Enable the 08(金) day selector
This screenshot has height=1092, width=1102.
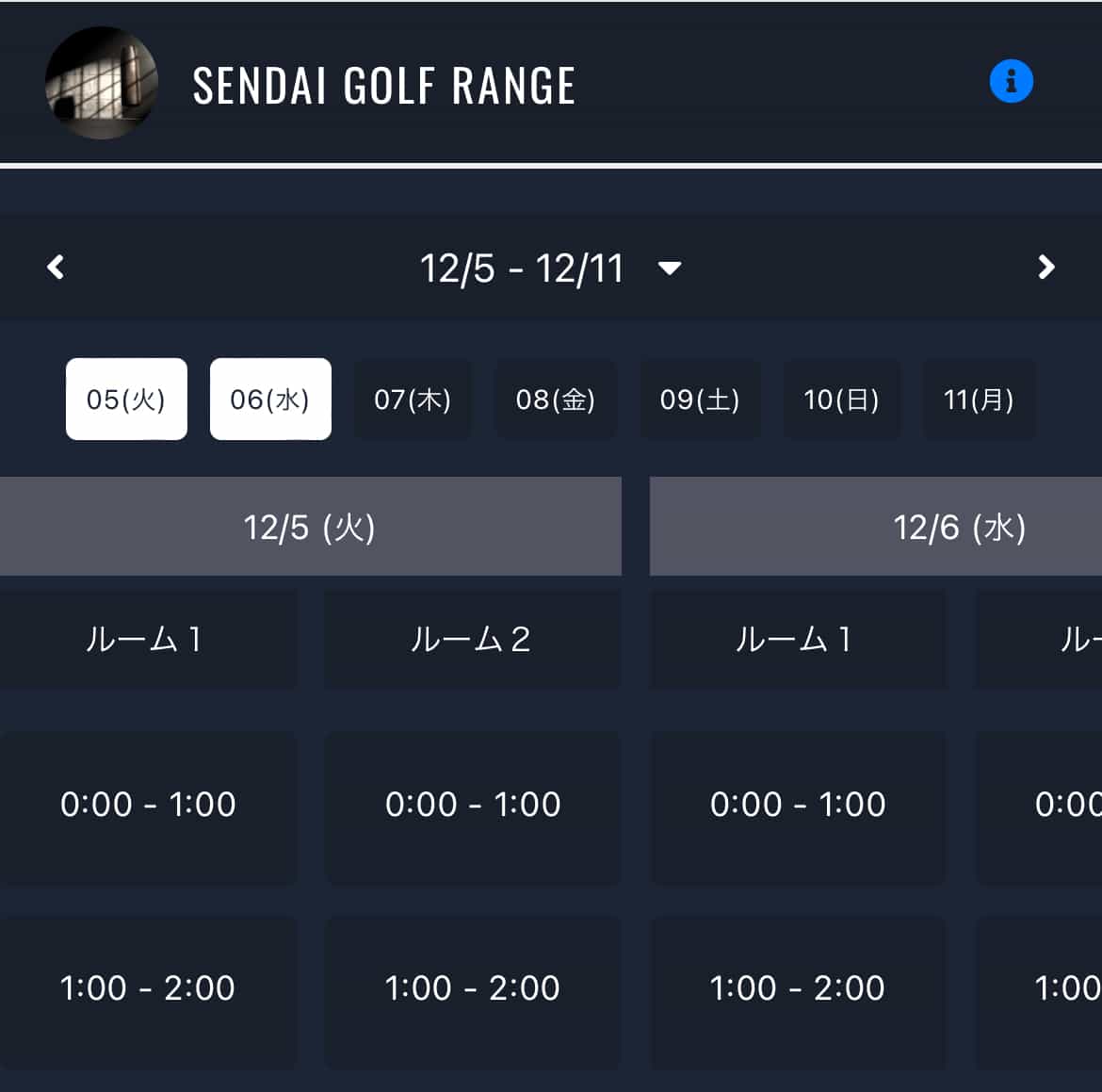556,399
